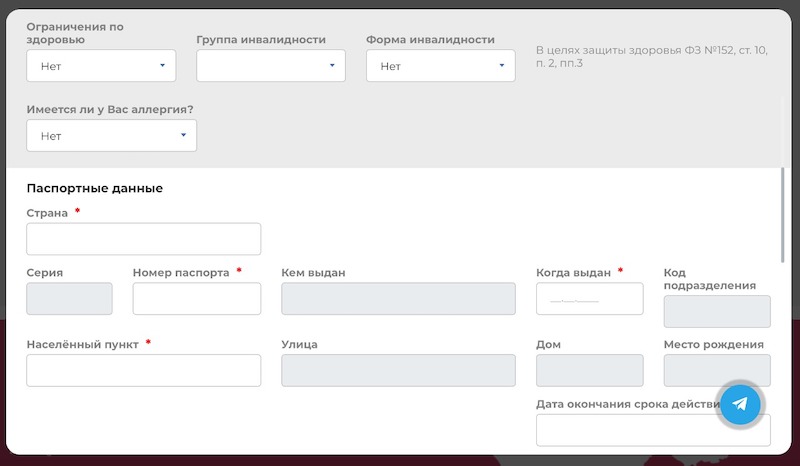The height and width of the screenshot is (466, 800).
Task: Open the Форма инвалидности dropdown
Action: [x=440, y=66]
